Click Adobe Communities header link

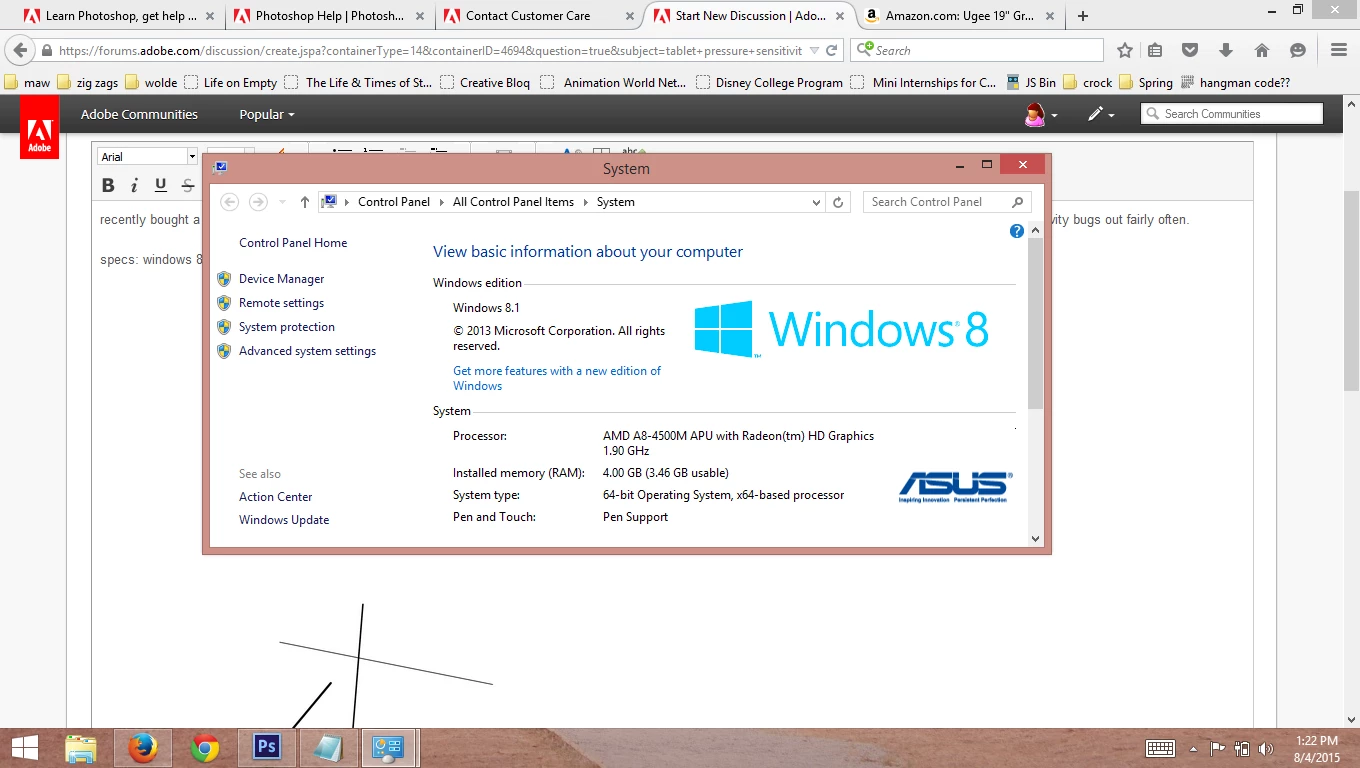tap(139, 114)
